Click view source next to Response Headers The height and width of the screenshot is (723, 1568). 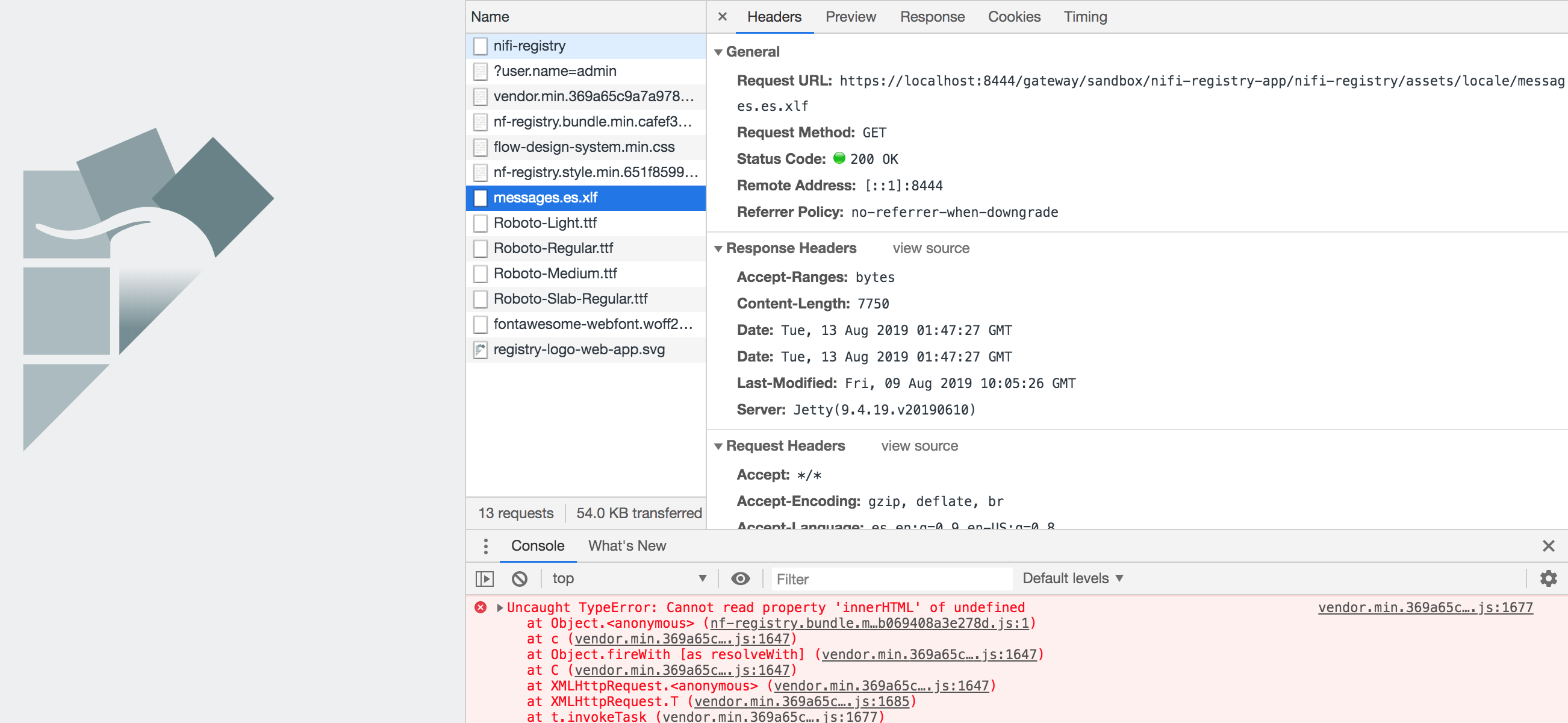(x=930, y=248)
